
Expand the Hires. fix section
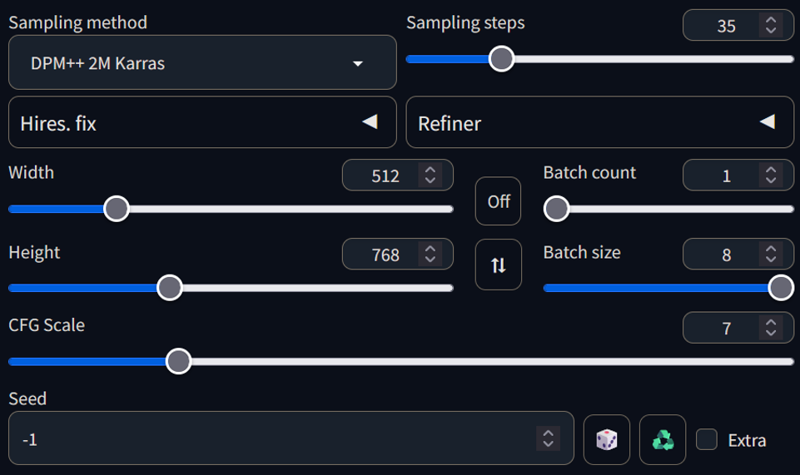(203, 122)
